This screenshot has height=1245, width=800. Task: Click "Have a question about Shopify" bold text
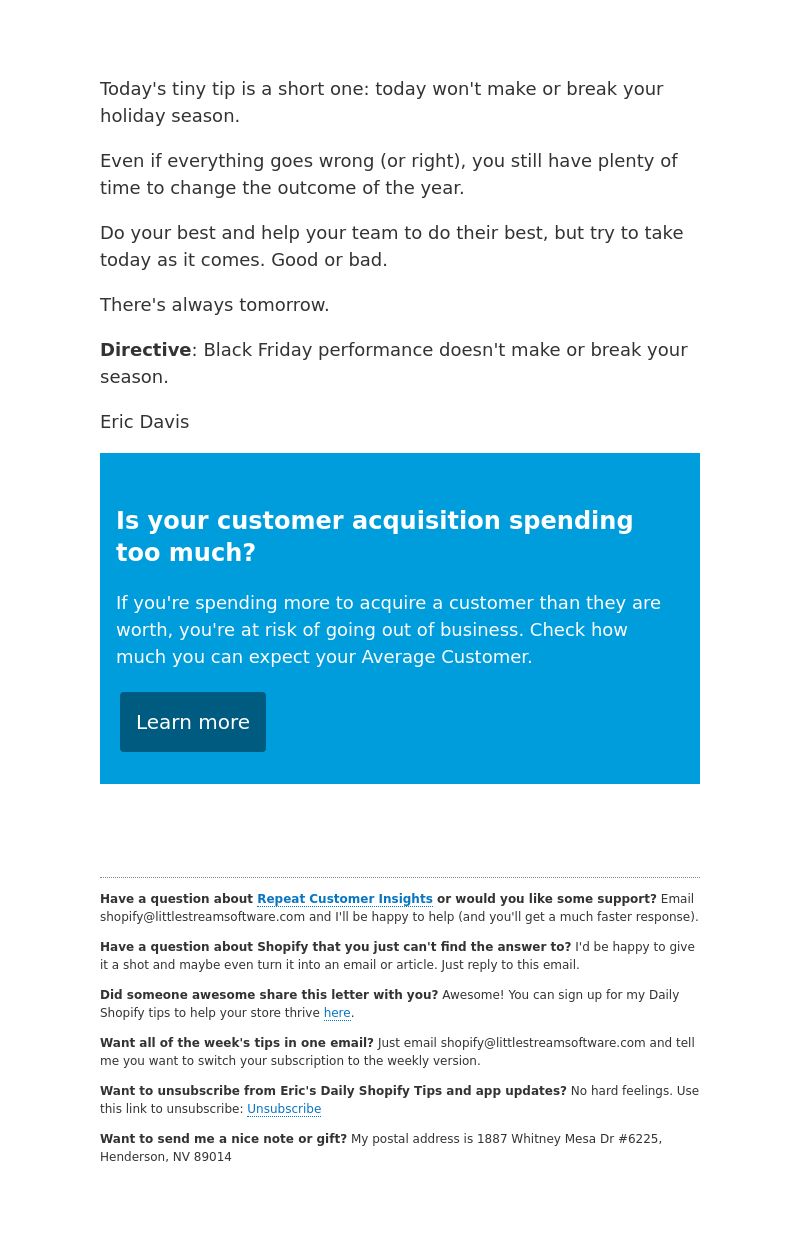336,947
